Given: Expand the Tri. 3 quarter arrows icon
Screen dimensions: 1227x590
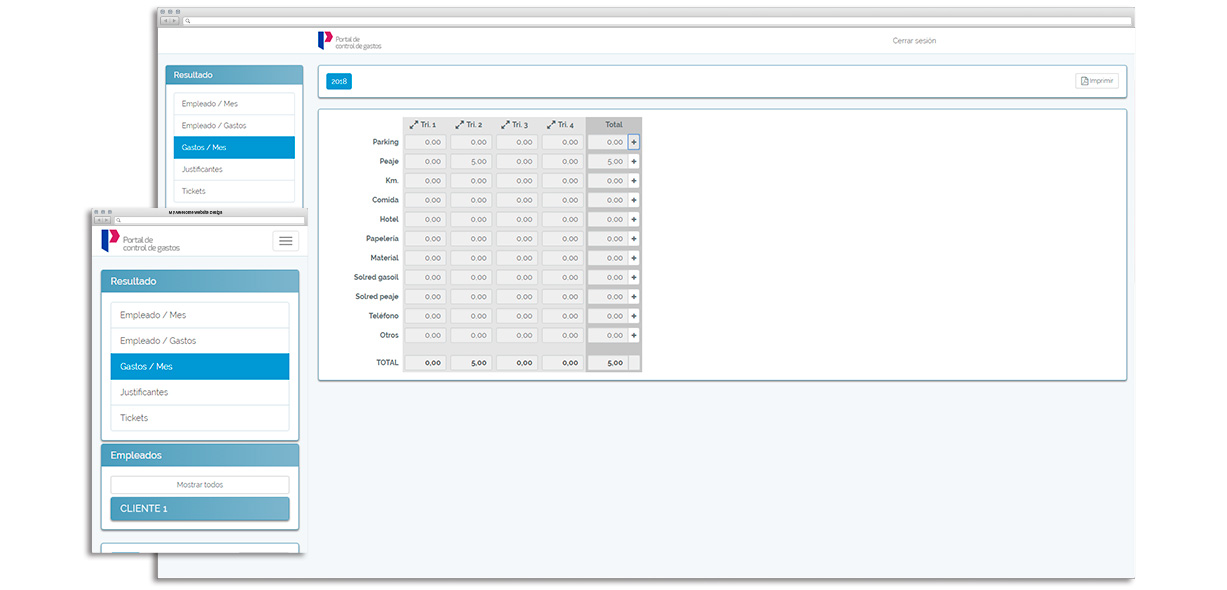Looking at the screenshot, I should click(x=506, y=125).
